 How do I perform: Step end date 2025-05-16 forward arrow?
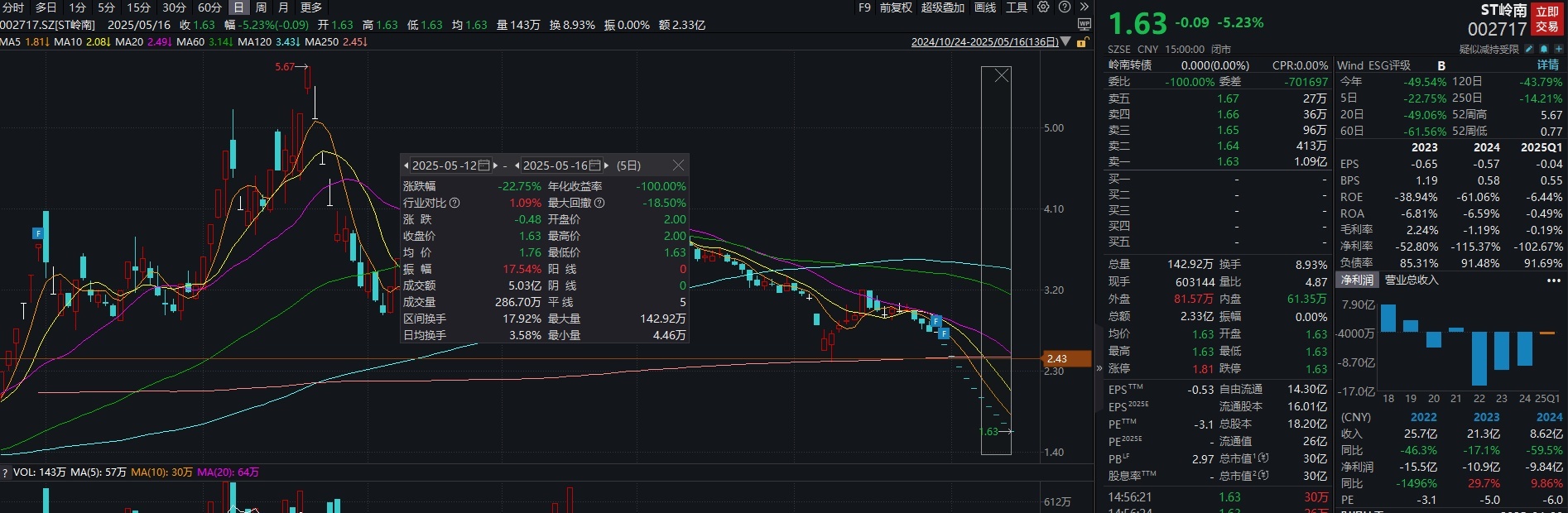click(x=606, y=165)
